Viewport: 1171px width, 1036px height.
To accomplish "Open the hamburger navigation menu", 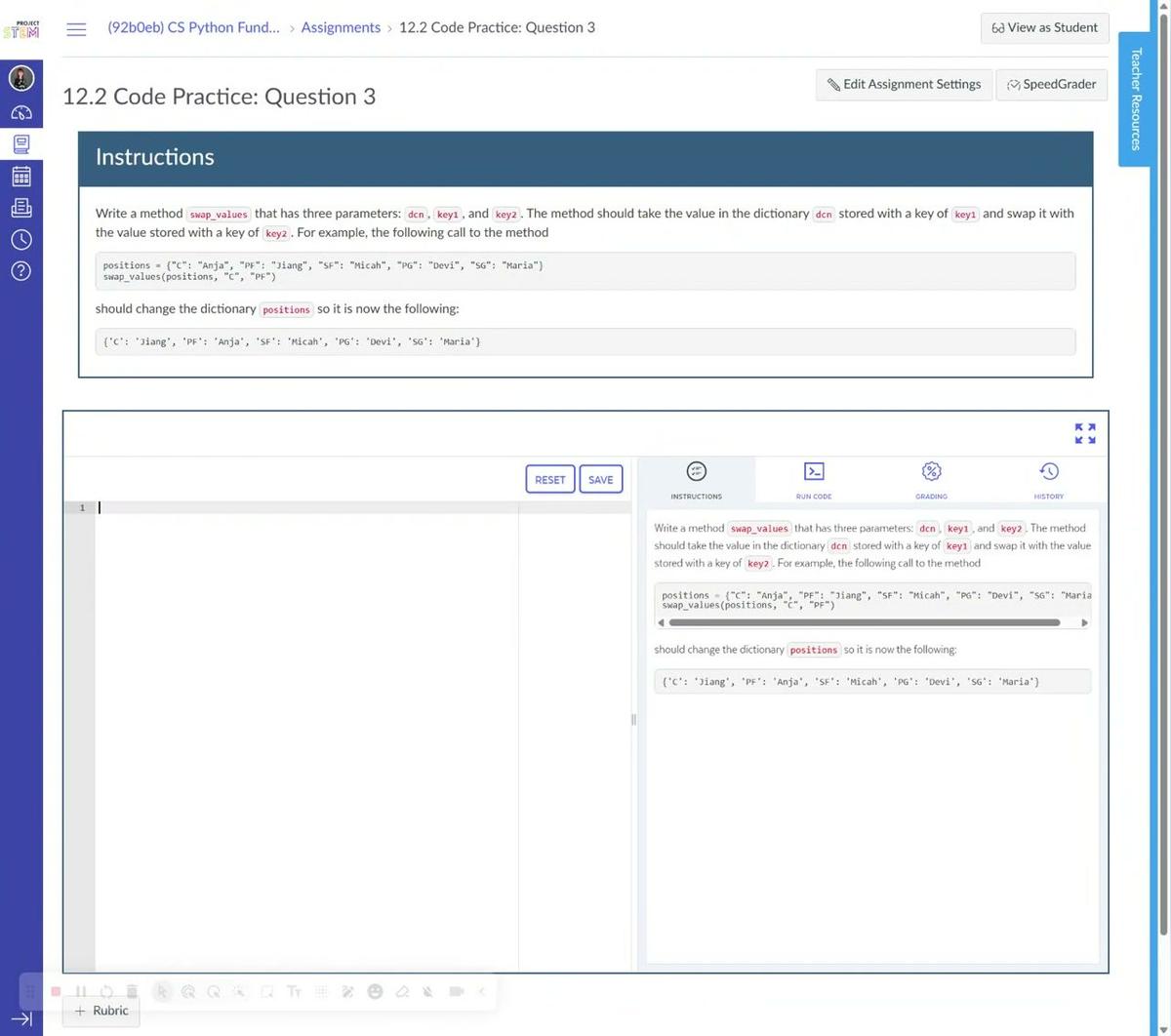I will pyautogui.click(x=76, y=28).
